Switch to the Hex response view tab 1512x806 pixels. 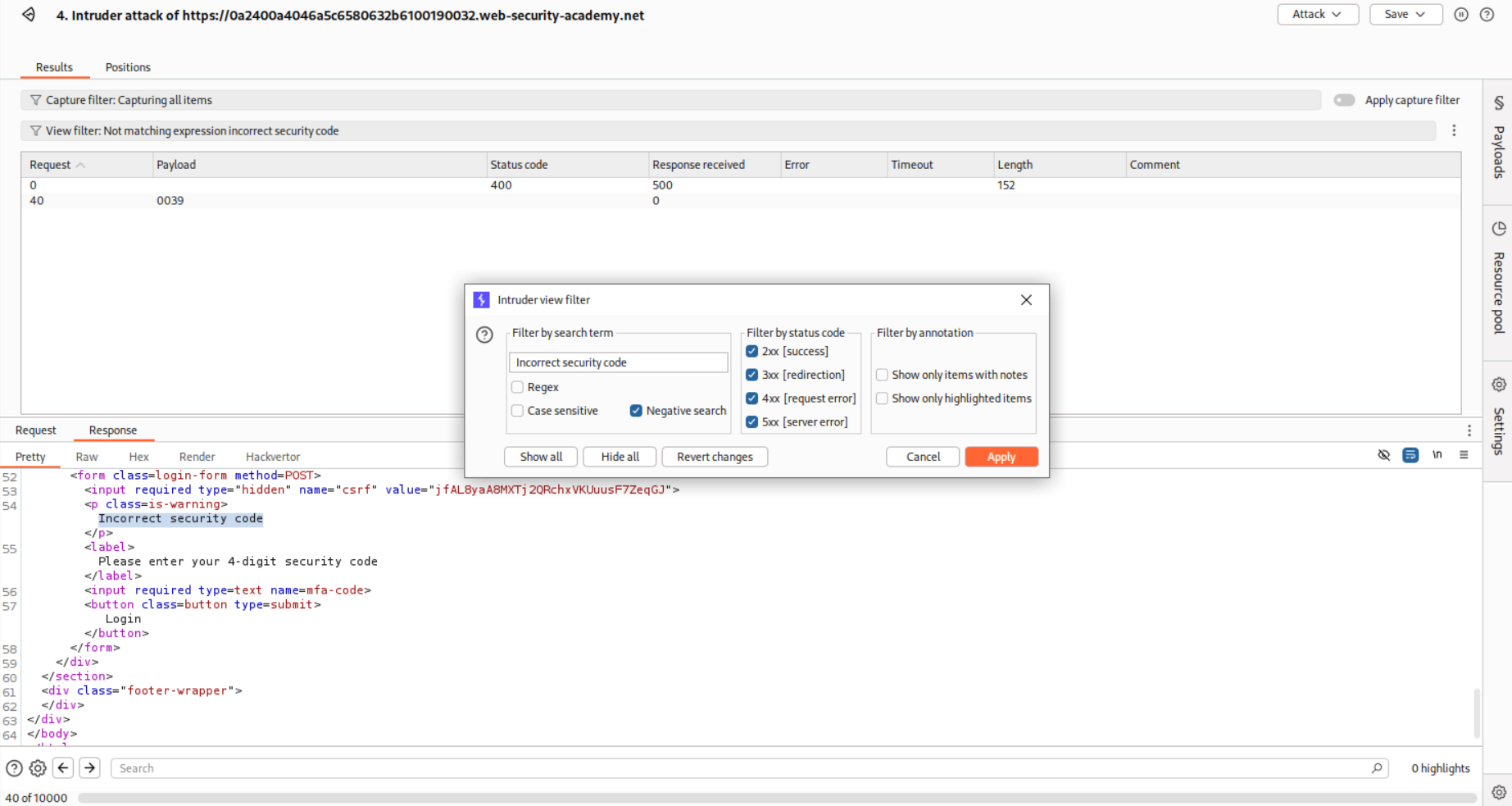point(138,457)
